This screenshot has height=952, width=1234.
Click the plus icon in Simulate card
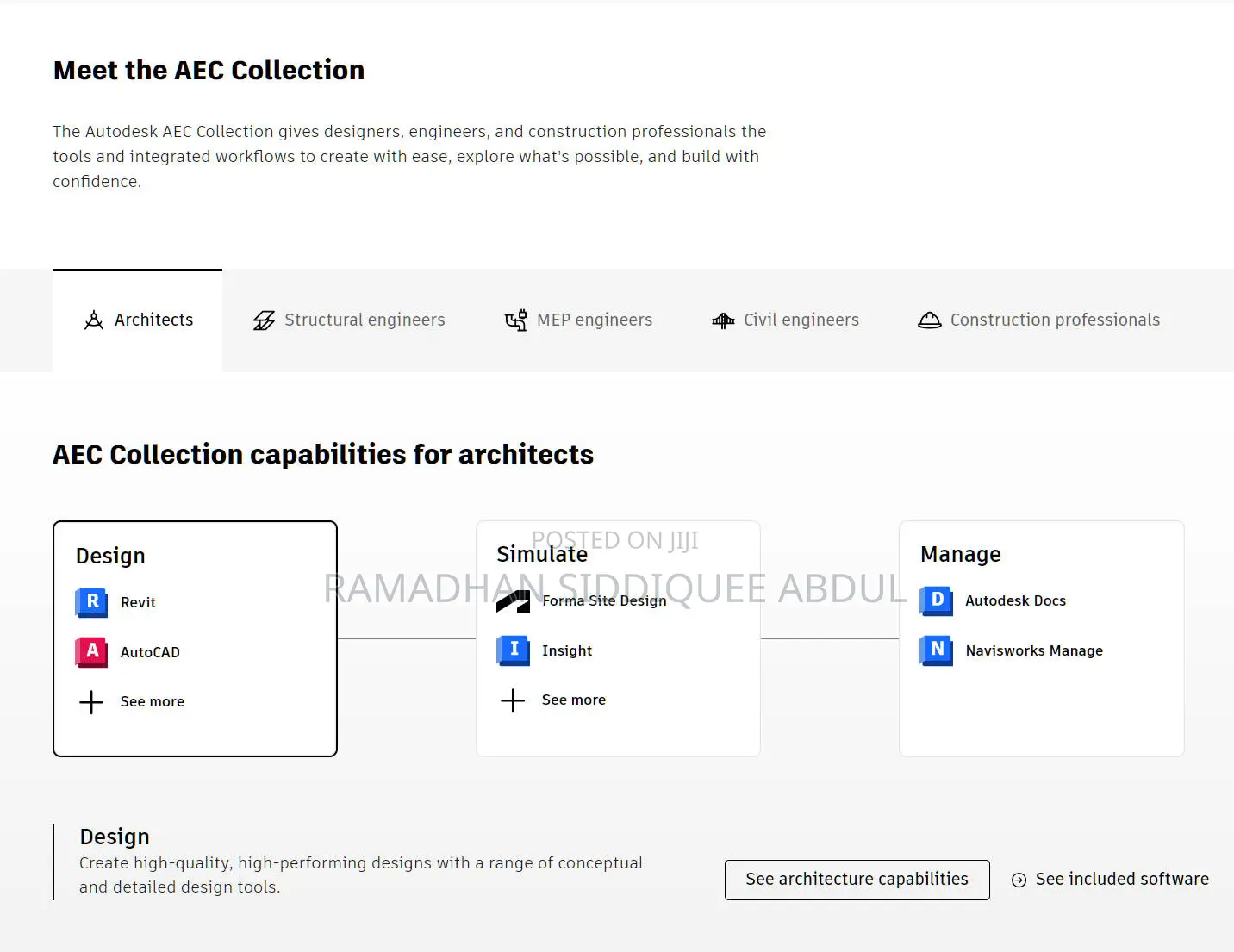[513, 700]
